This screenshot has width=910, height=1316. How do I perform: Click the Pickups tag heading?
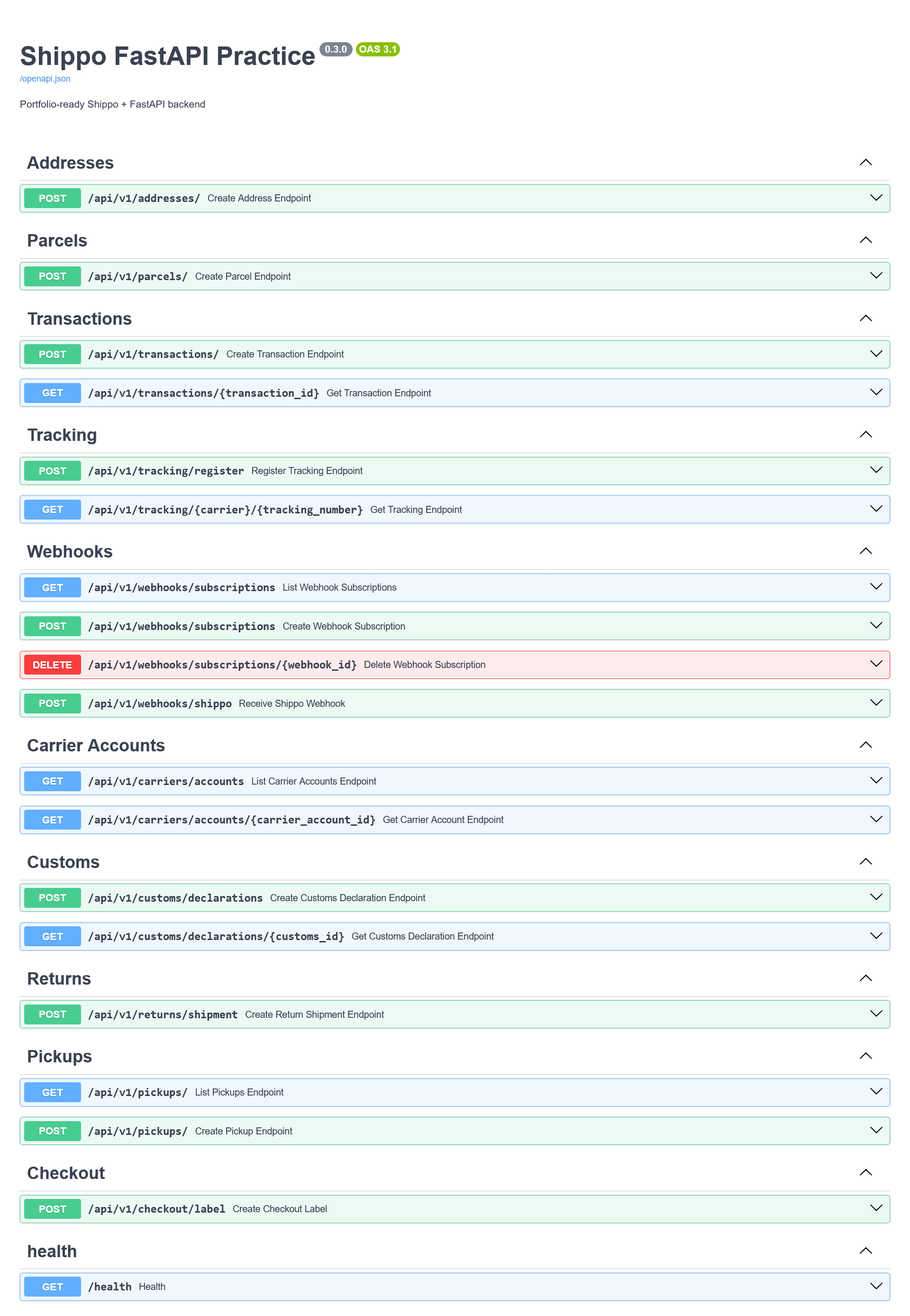(59, 1056)
